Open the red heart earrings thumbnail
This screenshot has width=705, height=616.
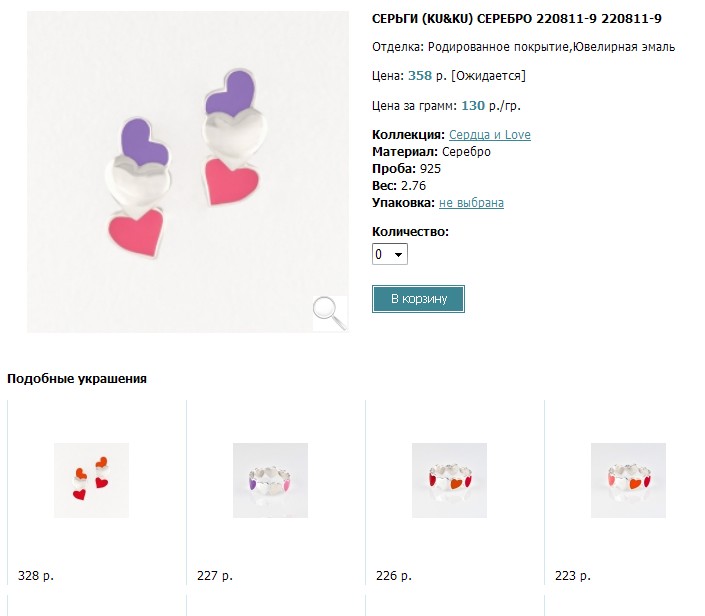click(91, 480)
